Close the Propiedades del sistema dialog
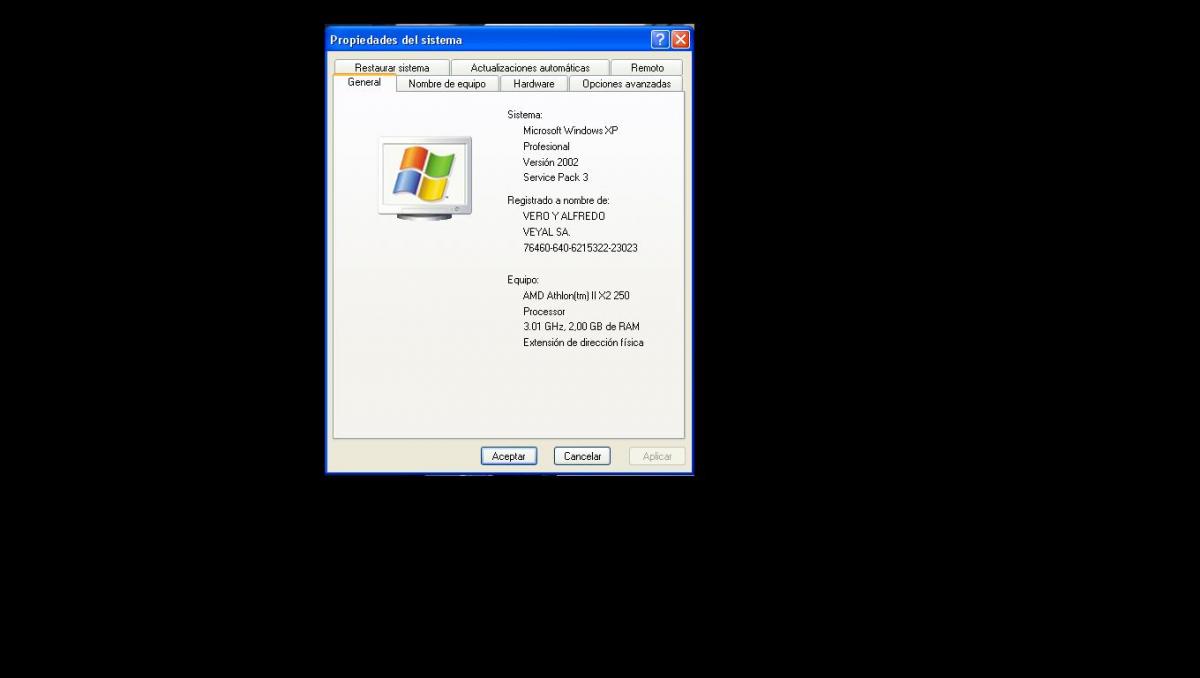The image size is (1200, 678). coord(680,40)
